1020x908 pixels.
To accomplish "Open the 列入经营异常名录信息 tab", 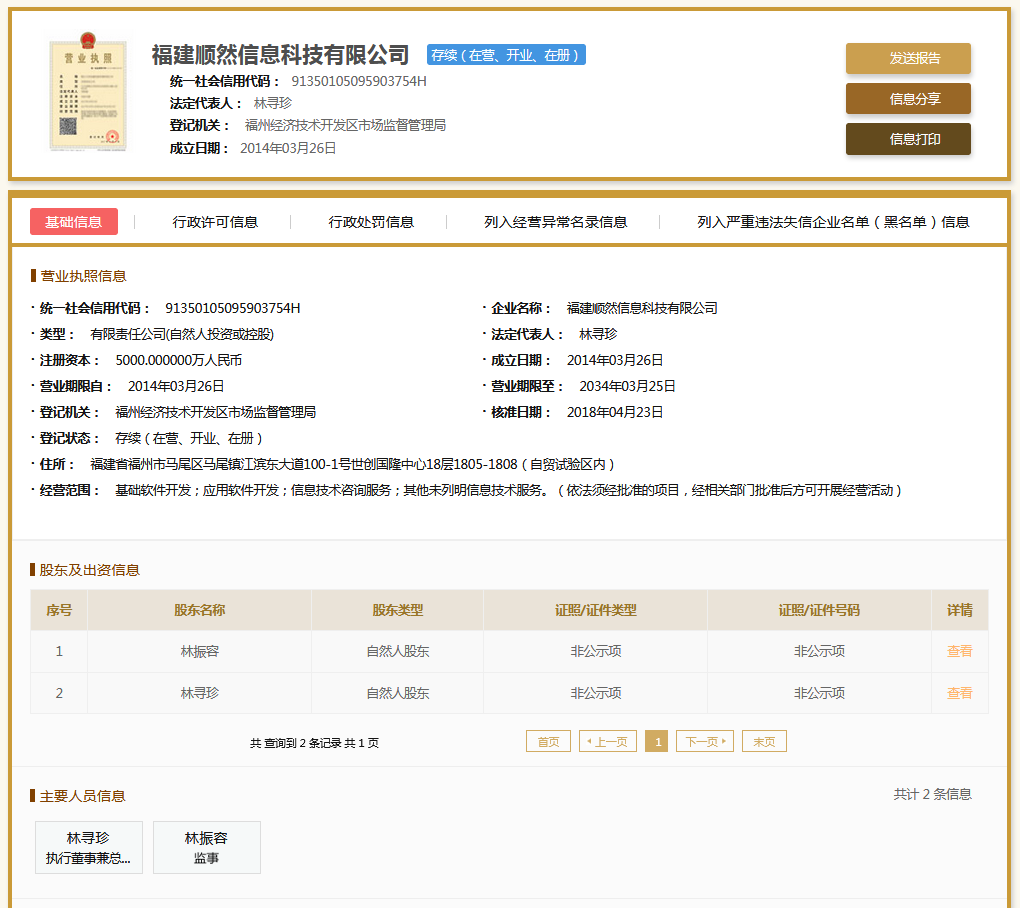I will click(555, 222).
